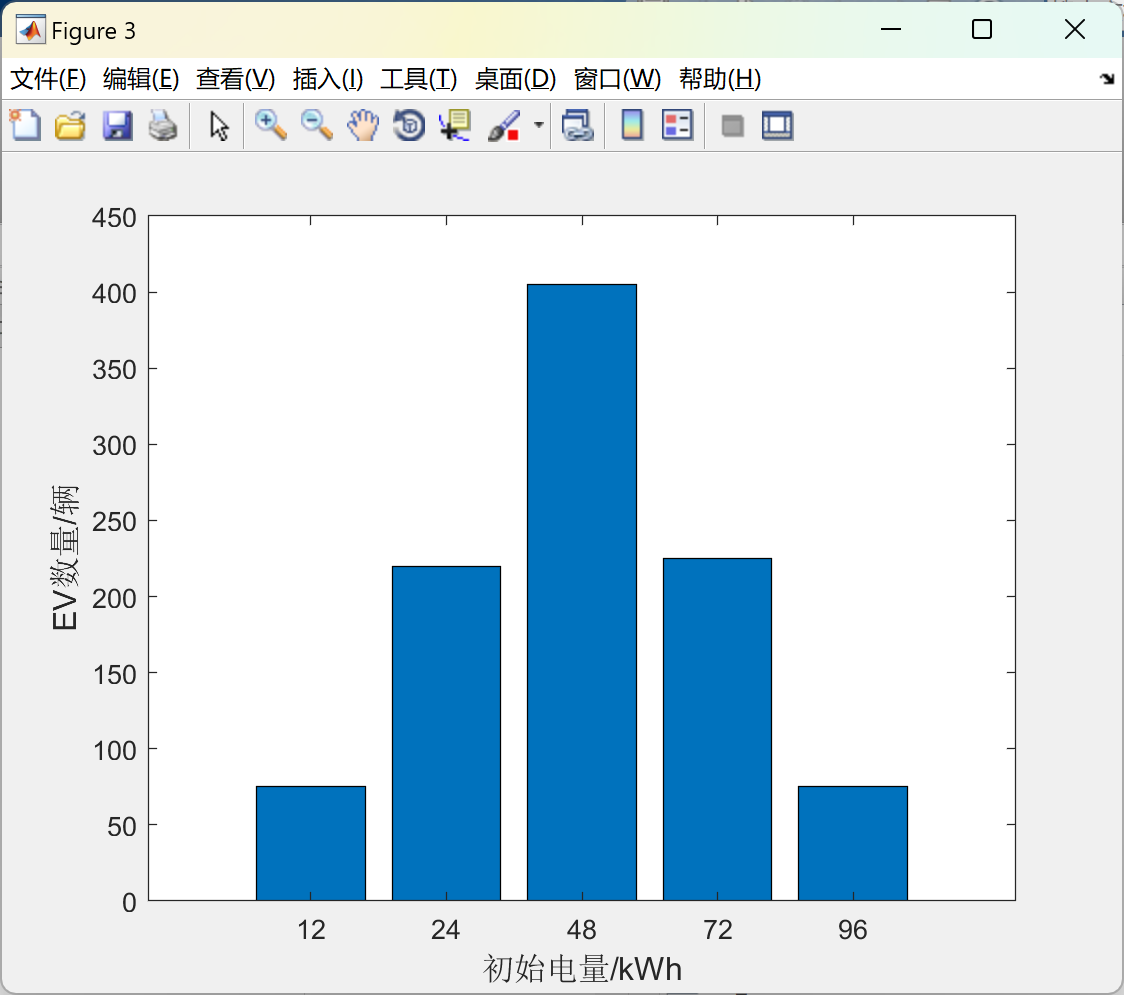Click the tallest bar at 48 kWh
This screenshot has width=1124, height=995.
click(582, 592)
